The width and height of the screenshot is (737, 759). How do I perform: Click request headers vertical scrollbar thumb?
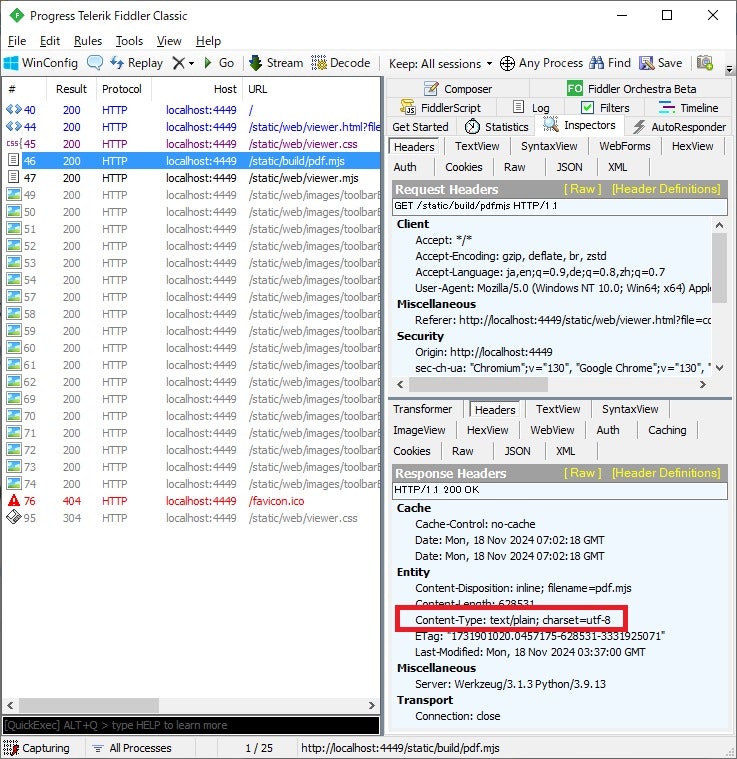coord(720,267)
